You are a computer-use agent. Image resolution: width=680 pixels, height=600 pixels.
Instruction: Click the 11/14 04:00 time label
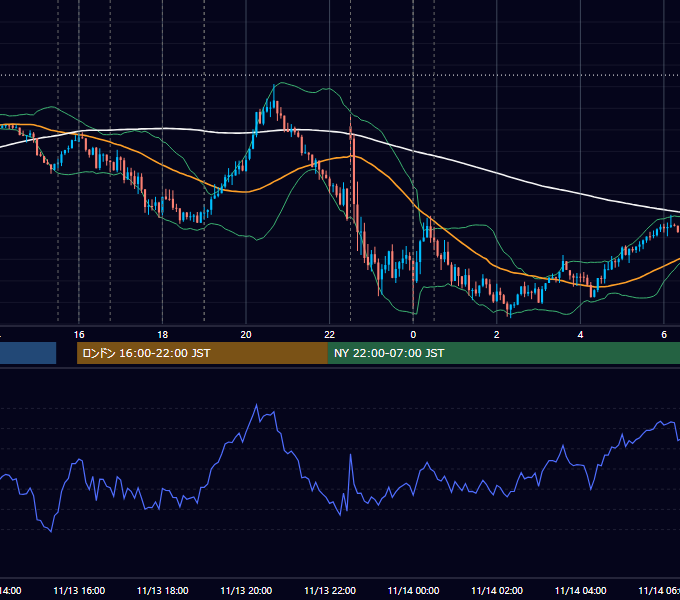[x=580, y=590]
